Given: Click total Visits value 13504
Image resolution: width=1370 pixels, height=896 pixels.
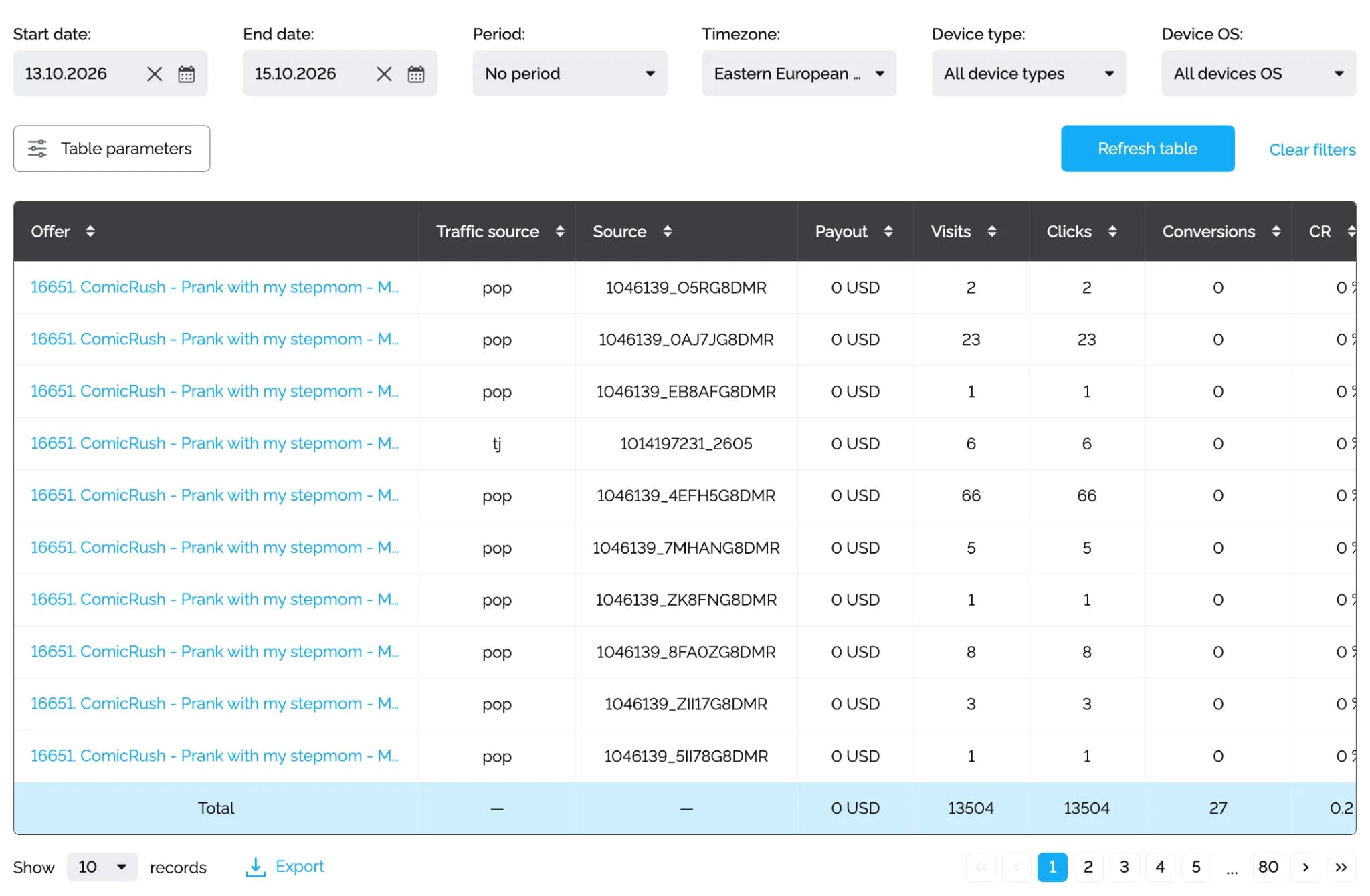Looking at the screenshot, I should click(971, 808).
